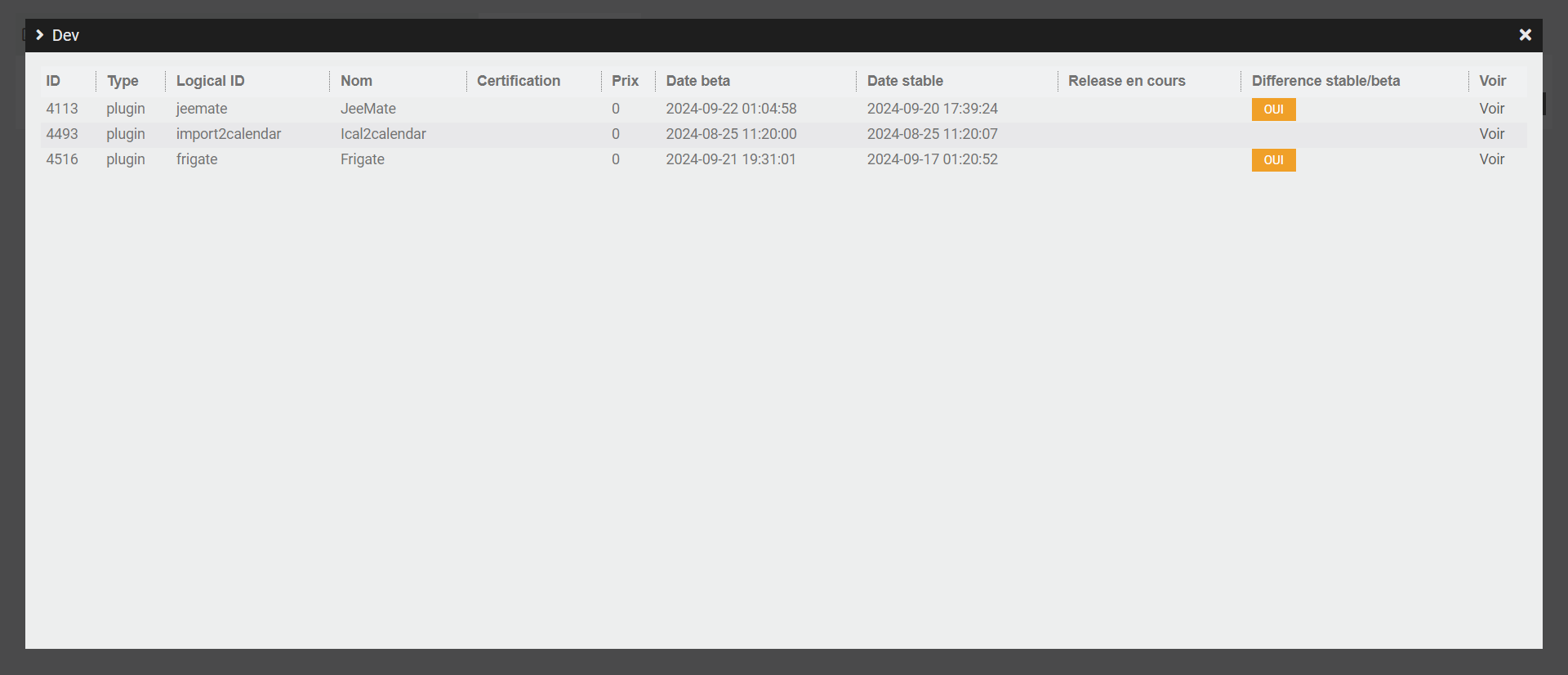The height and width of the screenshot is (675, 1568).
Task: Click beta date 2024-09-21 19:31:01
Action: [731, 159]
